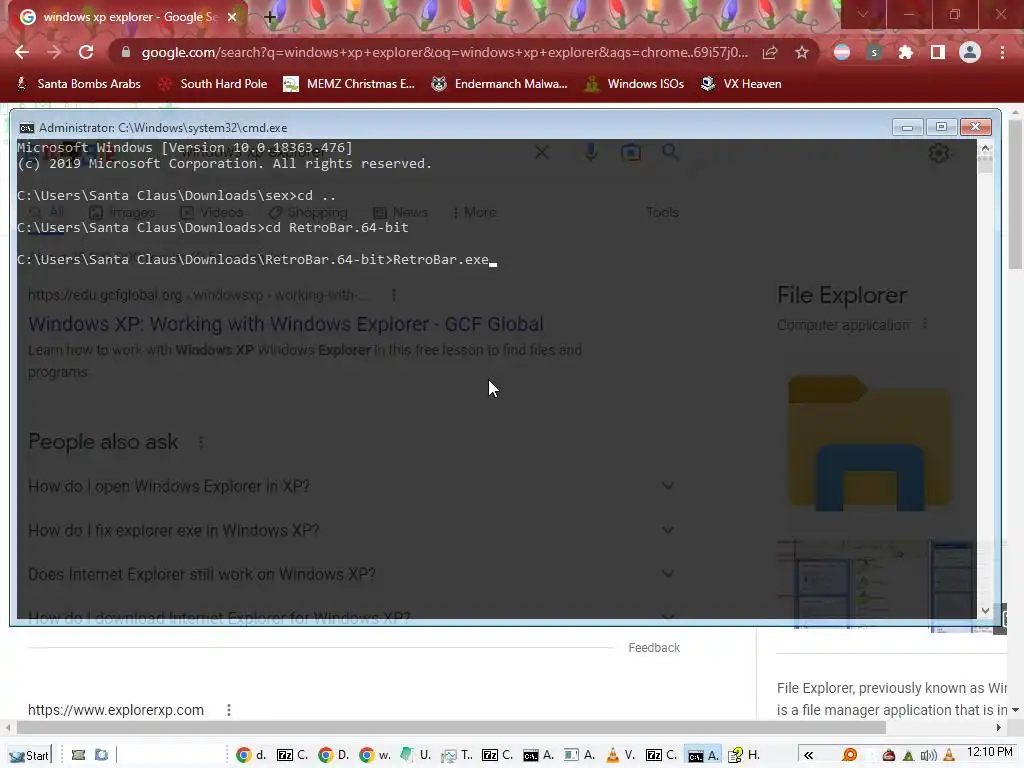This screenshot has height=768, width=1024.
Task: Click the cmd.exe title bar icon
Action: pos(26,128)
